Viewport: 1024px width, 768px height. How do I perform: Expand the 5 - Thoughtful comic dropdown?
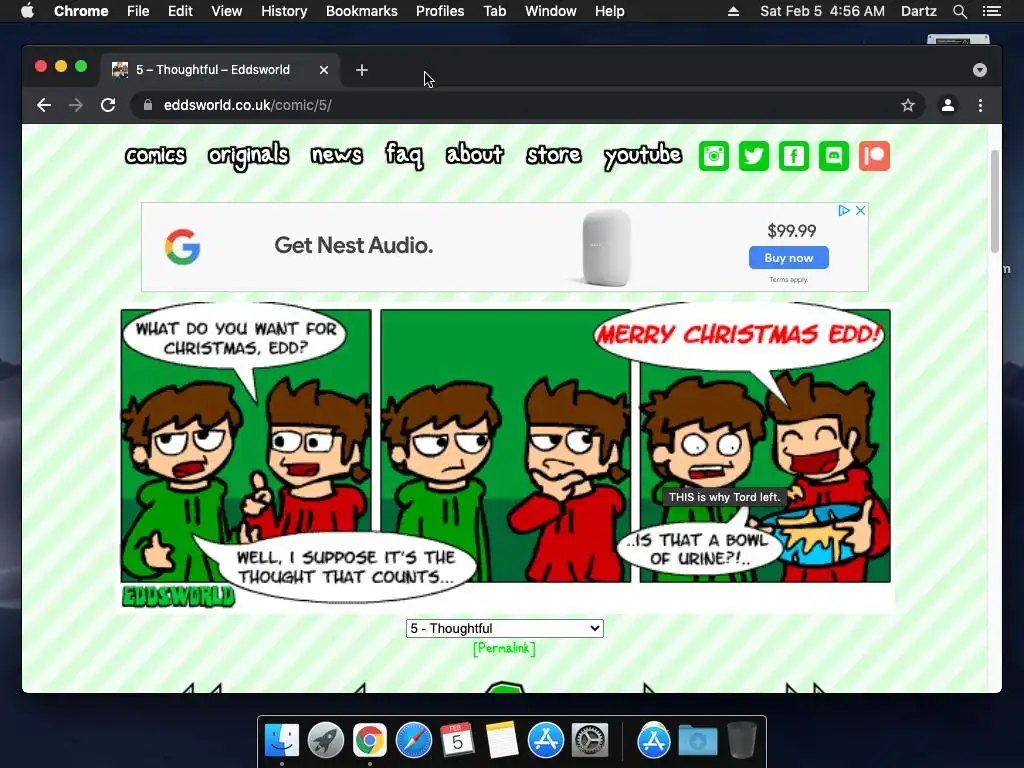pos(504,628)
